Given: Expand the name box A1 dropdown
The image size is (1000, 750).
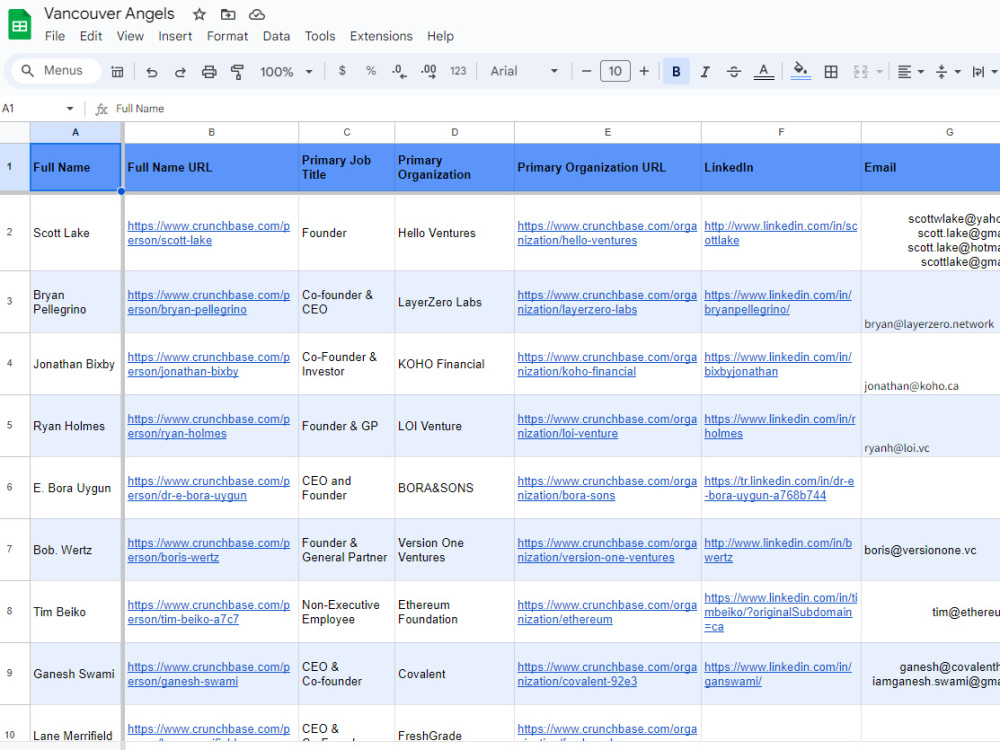Looking at the screenshot, I should (70, 108).
